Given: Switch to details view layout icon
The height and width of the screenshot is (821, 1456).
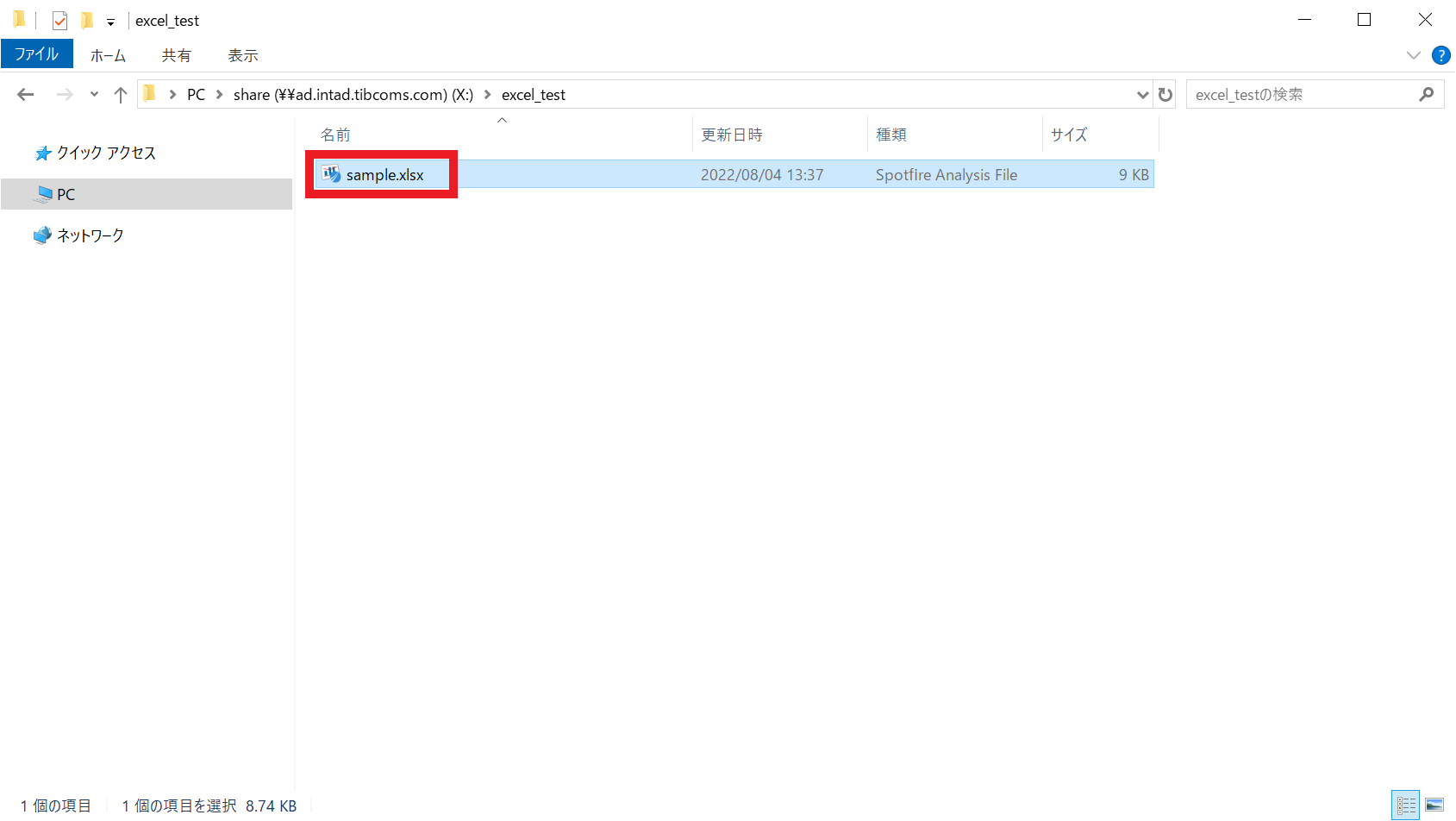Looking at the screenshot, I should tap(1406, 805).
